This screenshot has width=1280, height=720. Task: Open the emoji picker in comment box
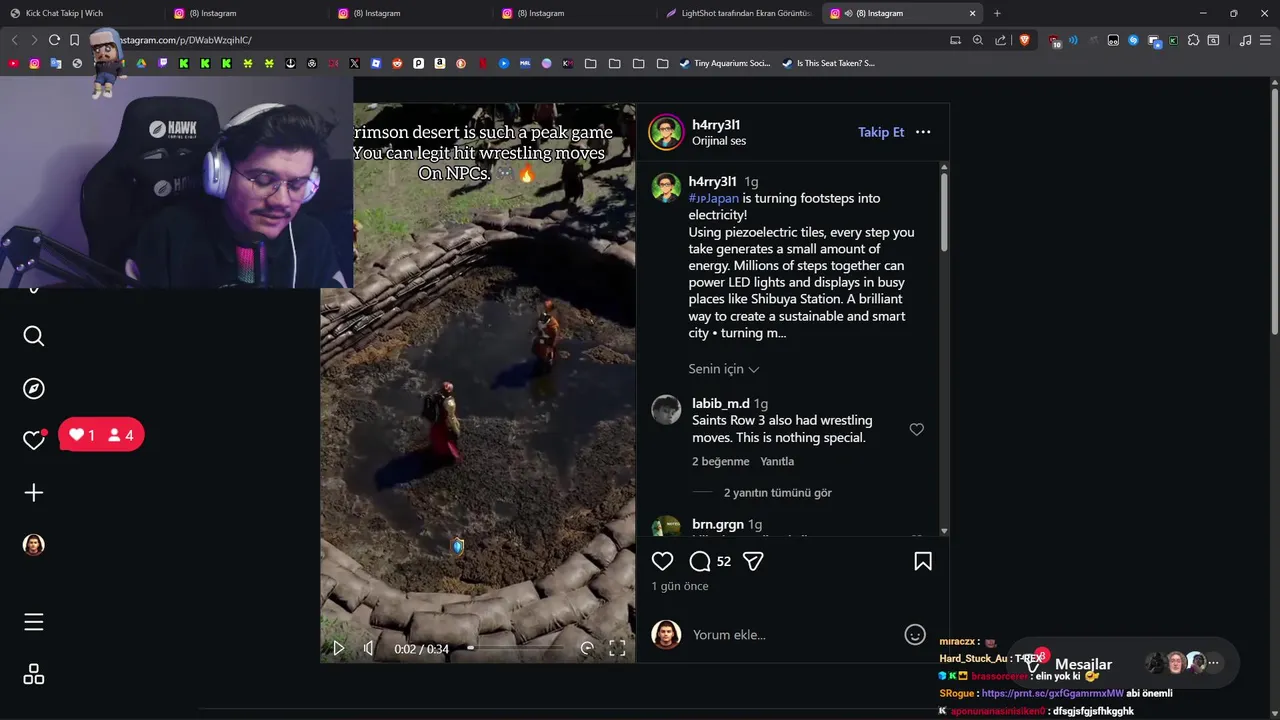(914, 634)
